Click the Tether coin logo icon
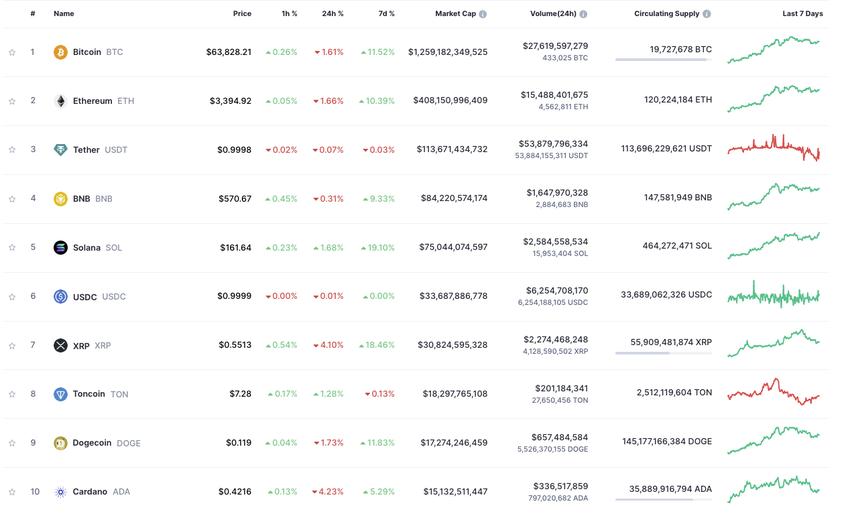The height and width of the screenshot is (516, 850). (x=60, y=150)
